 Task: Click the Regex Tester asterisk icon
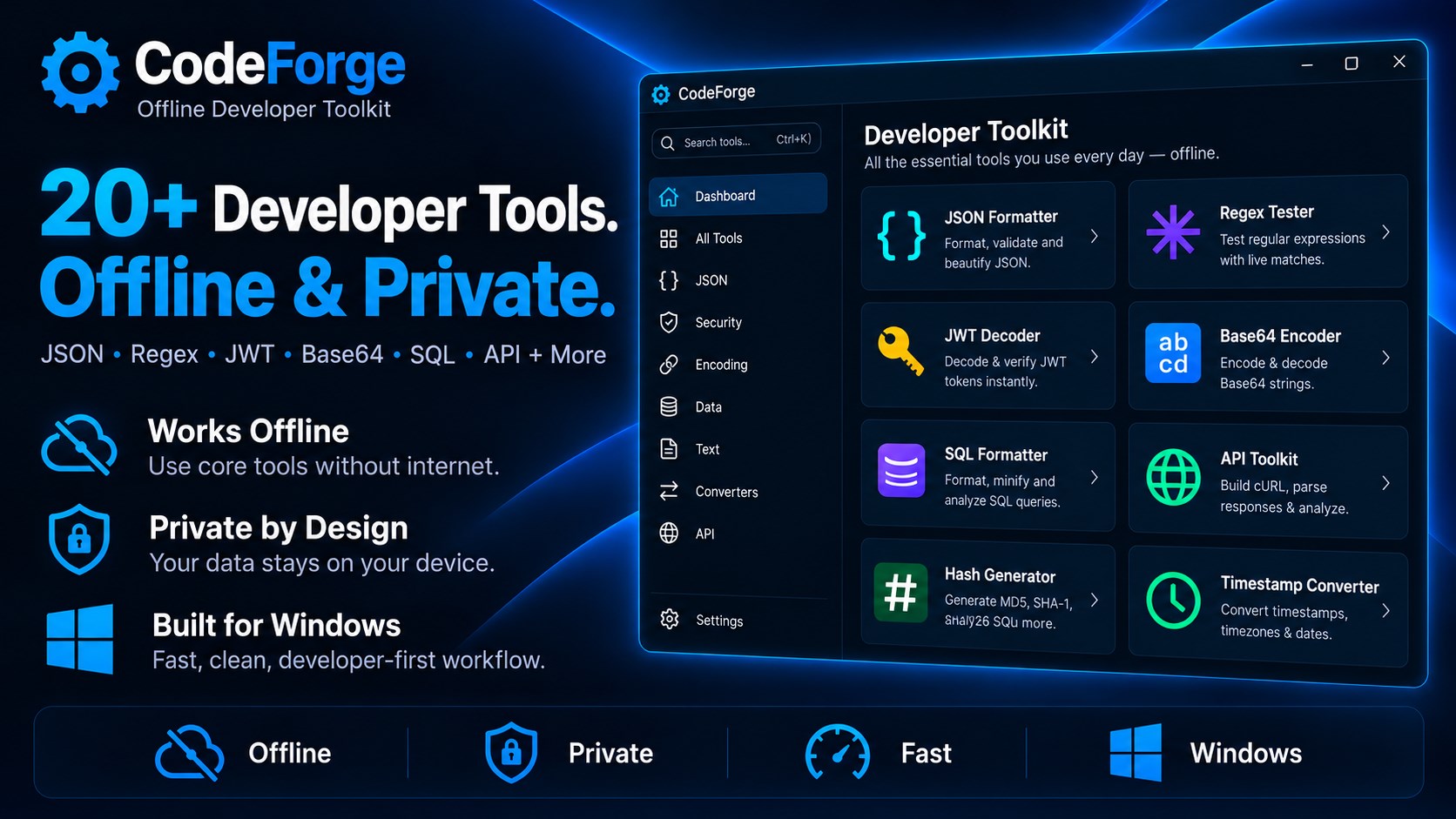pos(1173,232)
